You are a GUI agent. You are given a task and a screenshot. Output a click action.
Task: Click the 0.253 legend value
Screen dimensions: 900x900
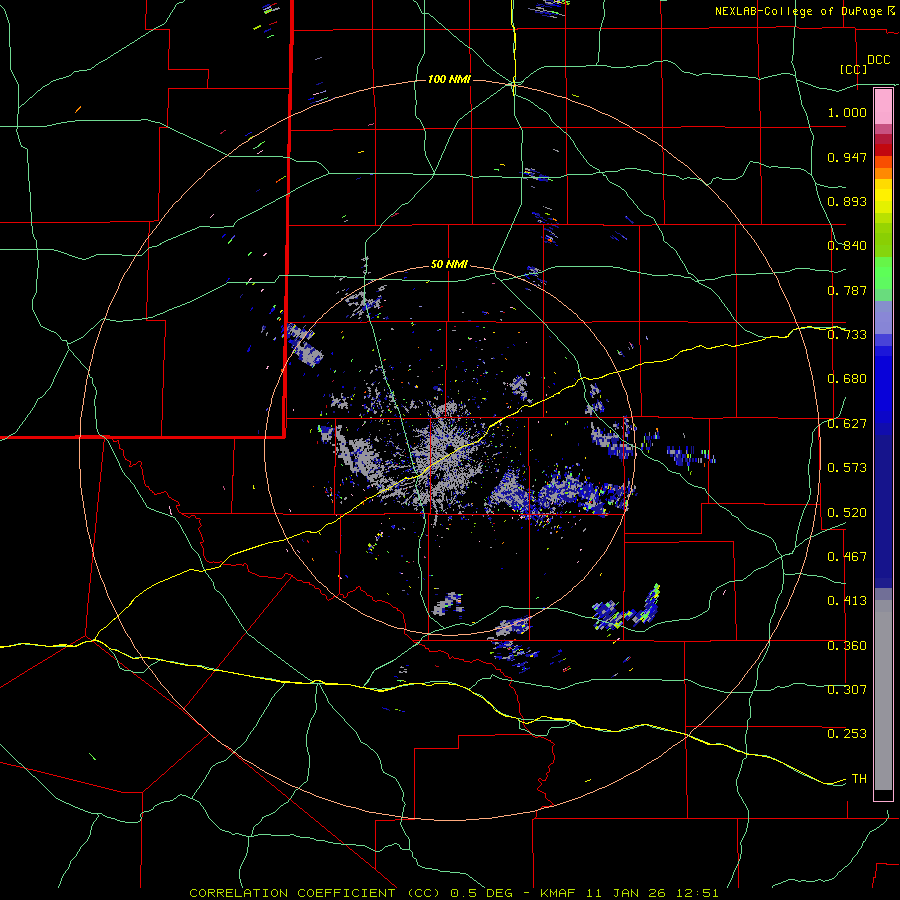click(x=847, y=734)
